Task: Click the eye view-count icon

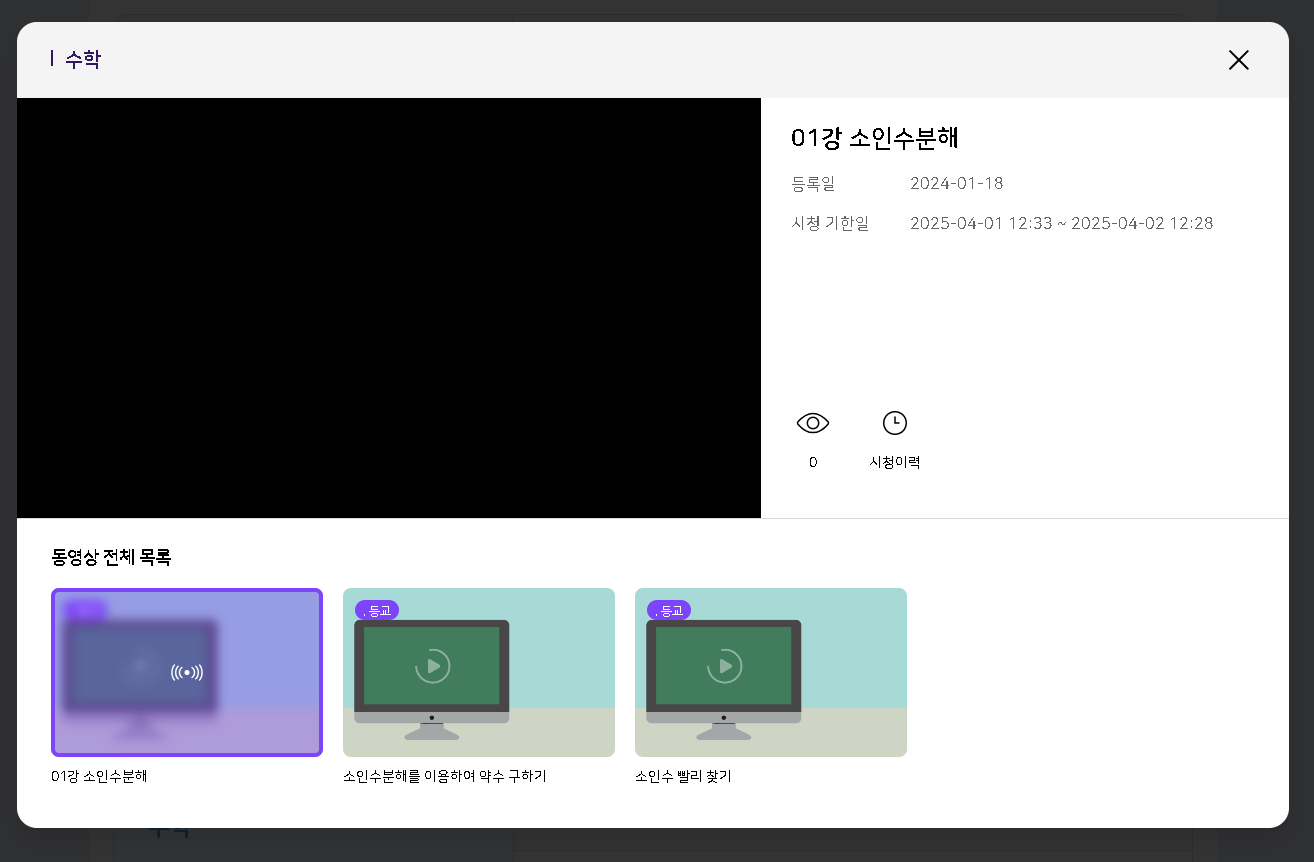Action: coord(813,423)
